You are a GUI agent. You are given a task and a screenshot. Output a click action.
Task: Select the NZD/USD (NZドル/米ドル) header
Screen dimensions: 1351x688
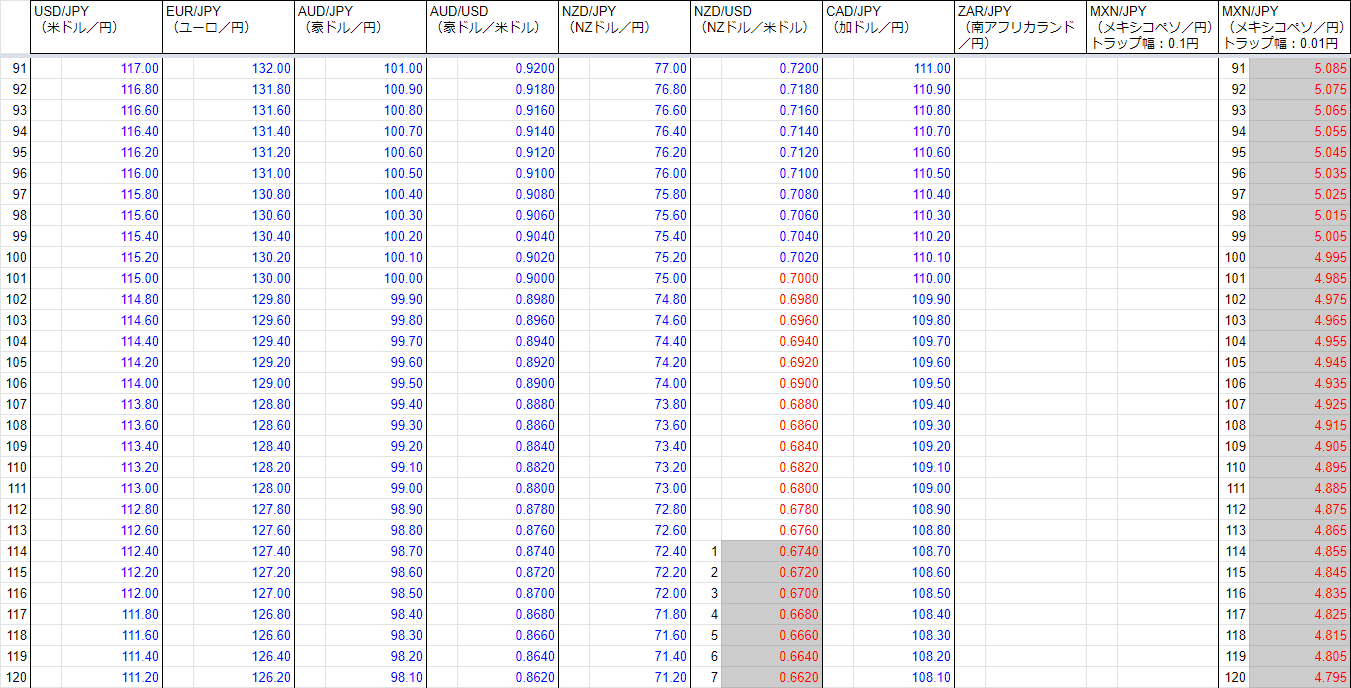pos(756,27)
